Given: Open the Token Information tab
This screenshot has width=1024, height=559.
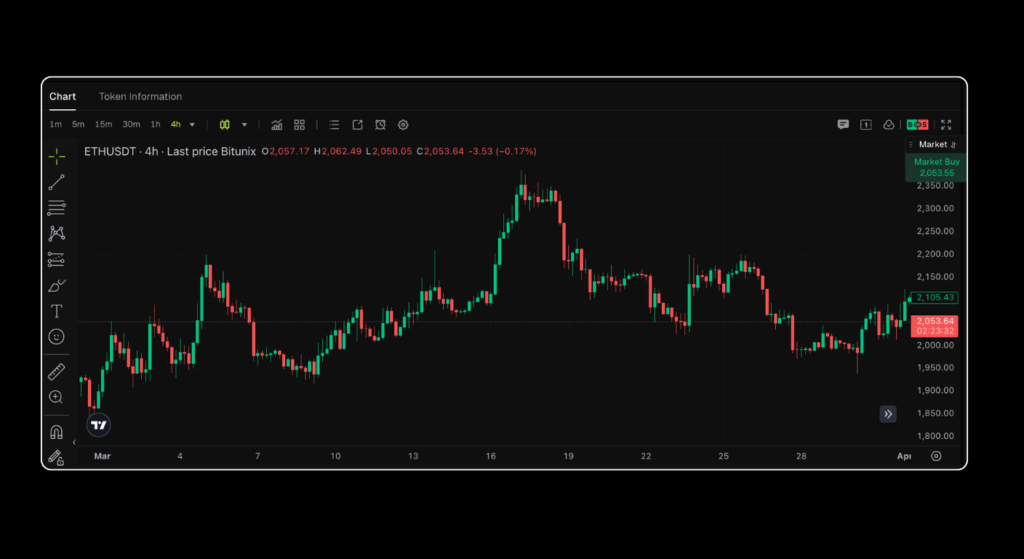Looking at the screenshot, I should 140,96.
